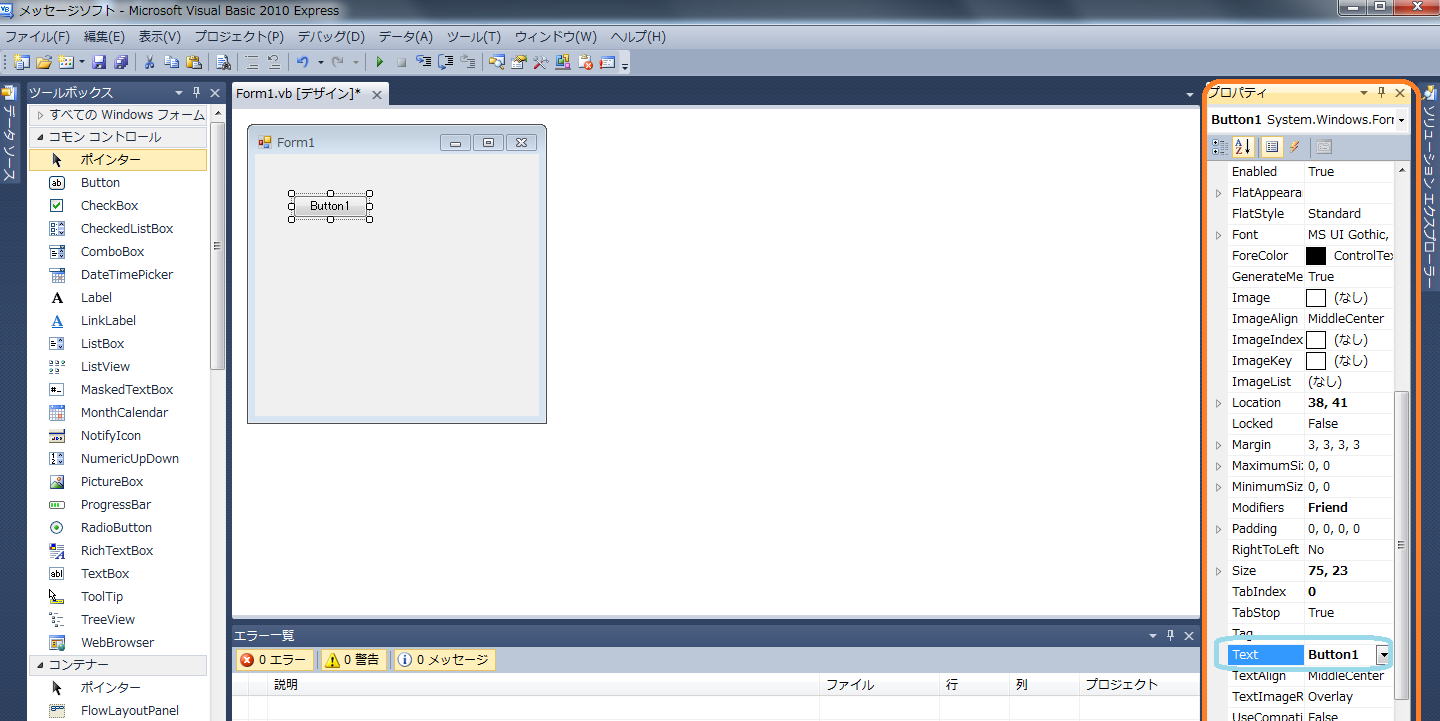
Task: Toggle the messages filter in Error List
Action: [x=444, y=660]
